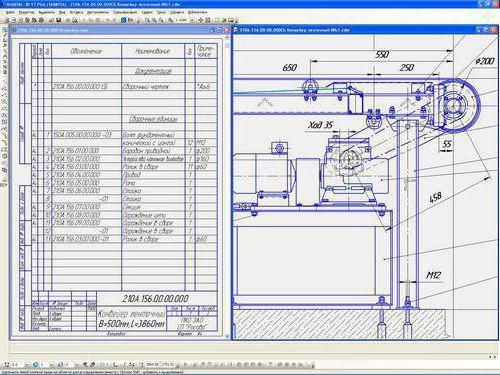Select the pan view crossed-arrows icon
The height and width of the screenshot is (375, 500).
click(x=200, y=20)
